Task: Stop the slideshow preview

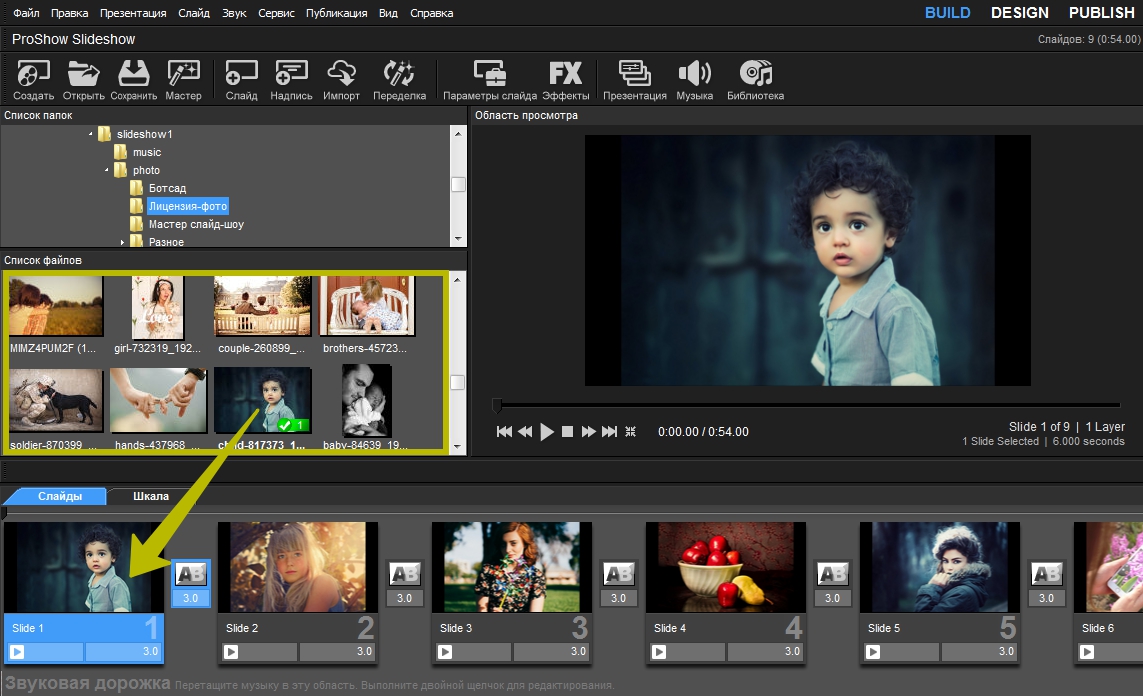Action: [567, 431]
